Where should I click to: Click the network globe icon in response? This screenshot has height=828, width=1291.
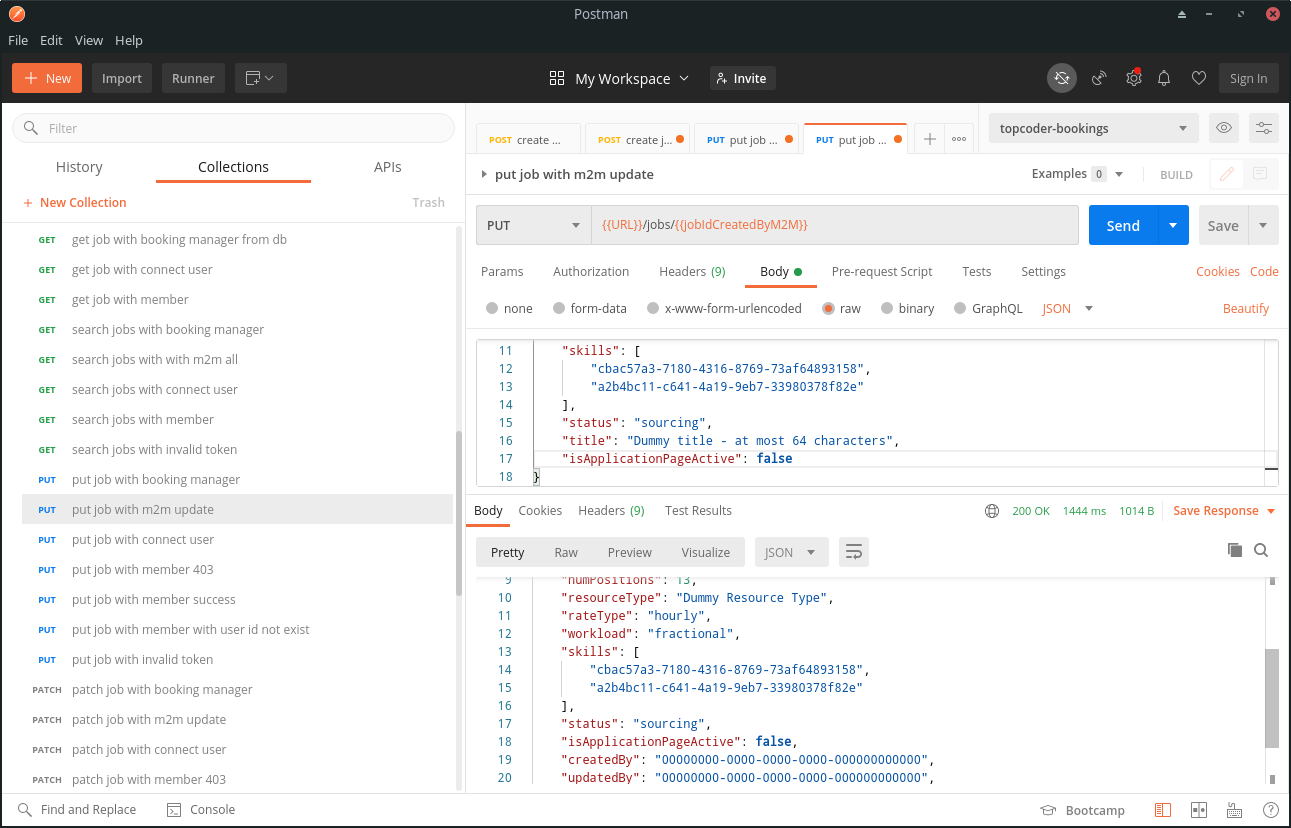coord(992,511)
